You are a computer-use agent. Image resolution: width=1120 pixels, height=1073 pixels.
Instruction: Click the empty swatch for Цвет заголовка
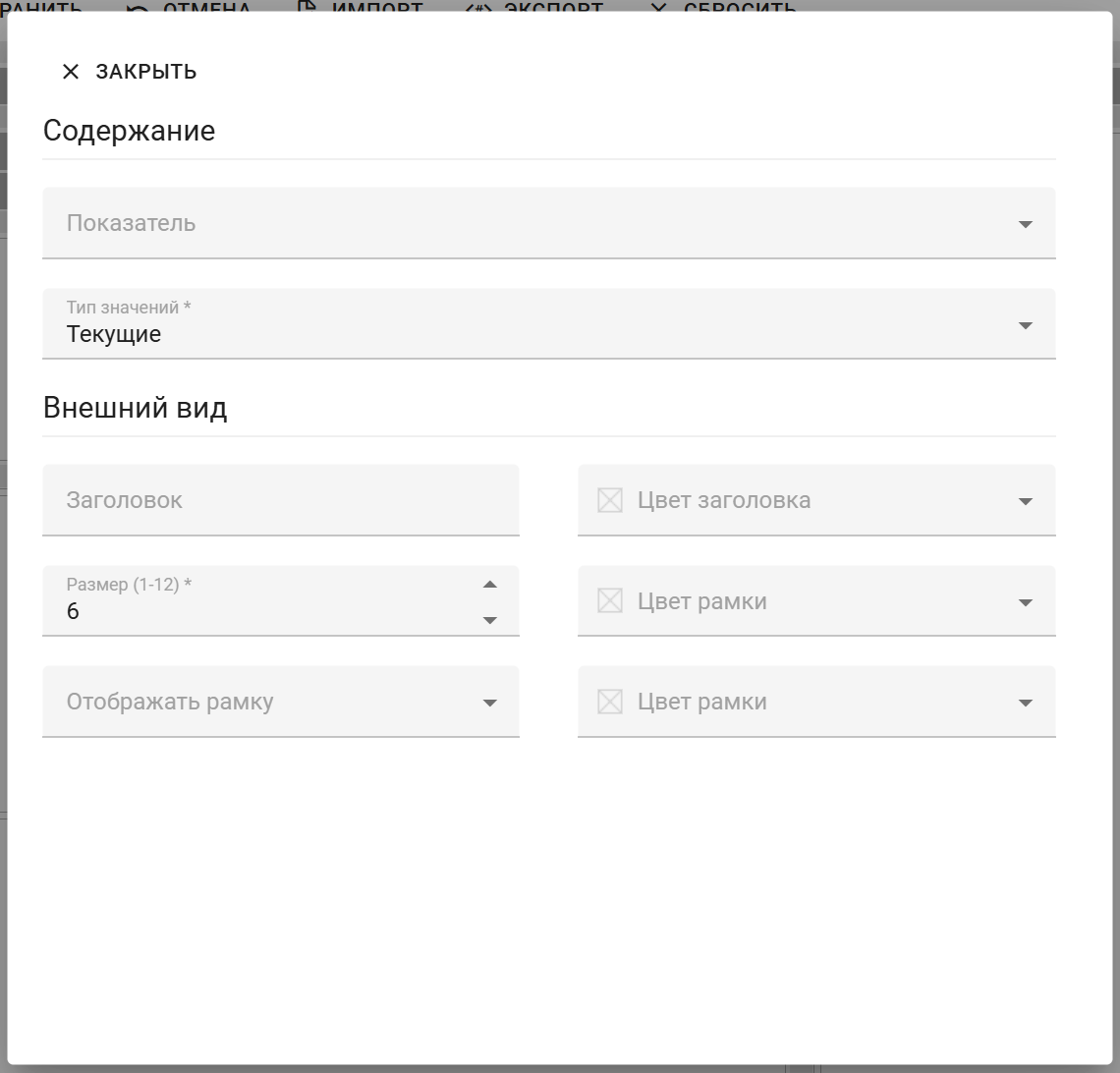coord(610,500)
